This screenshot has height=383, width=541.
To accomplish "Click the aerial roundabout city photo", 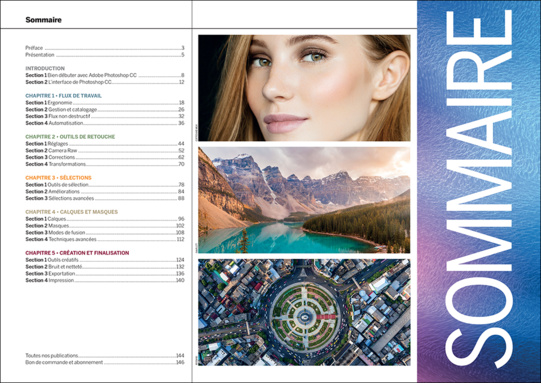I will pyautogui.click(x=304, y=312).
